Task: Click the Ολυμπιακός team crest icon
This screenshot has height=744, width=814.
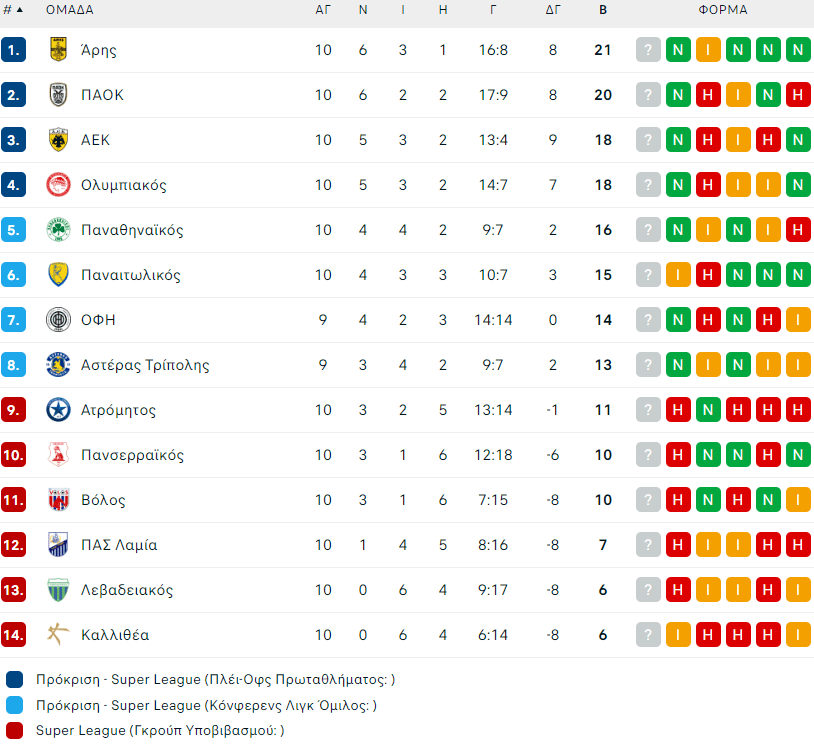Action: [58, 185]
